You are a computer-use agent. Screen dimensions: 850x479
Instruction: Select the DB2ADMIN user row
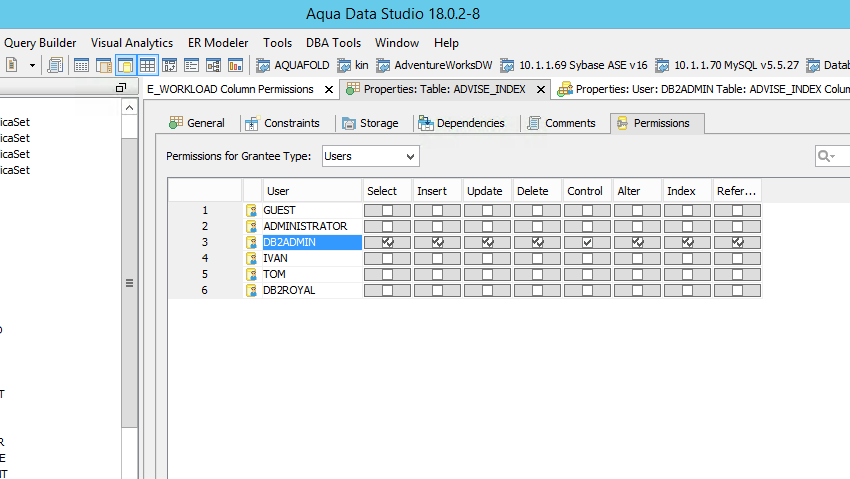point(312,242)
